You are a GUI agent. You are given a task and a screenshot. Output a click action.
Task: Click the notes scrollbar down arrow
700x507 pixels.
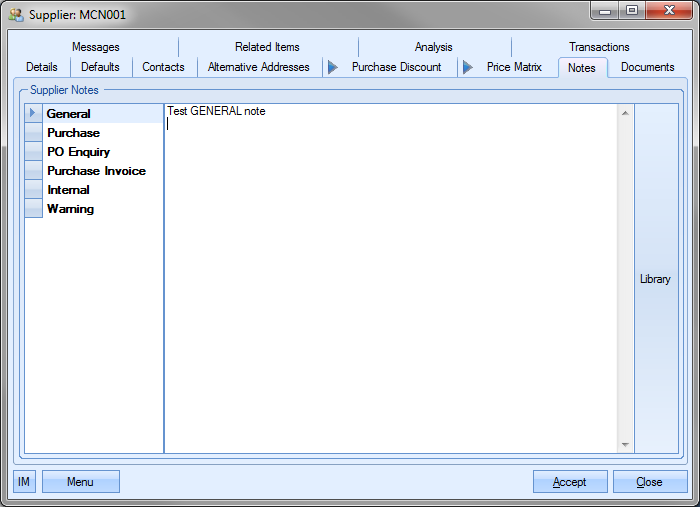[x=625, y=445]
